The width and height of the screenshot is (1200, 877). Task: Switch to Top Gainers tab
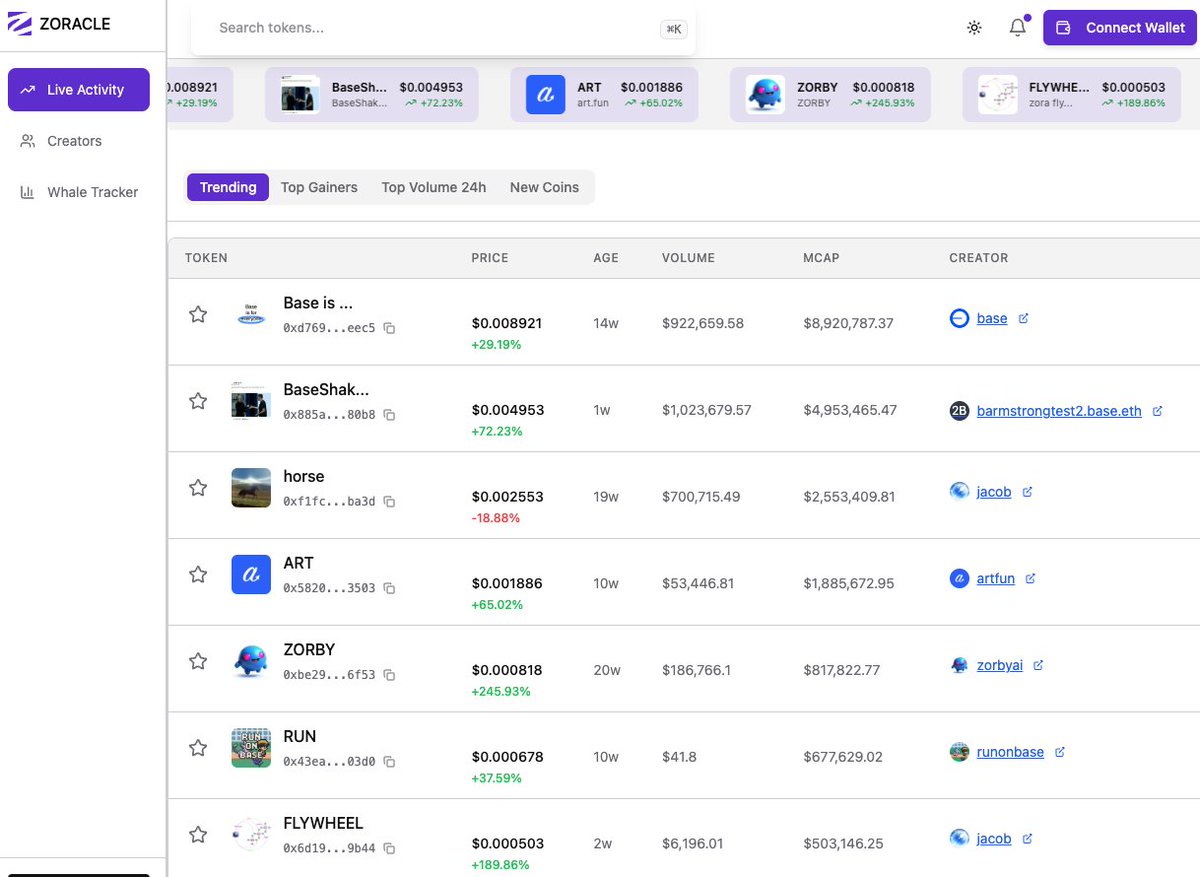tap(319, 187)
